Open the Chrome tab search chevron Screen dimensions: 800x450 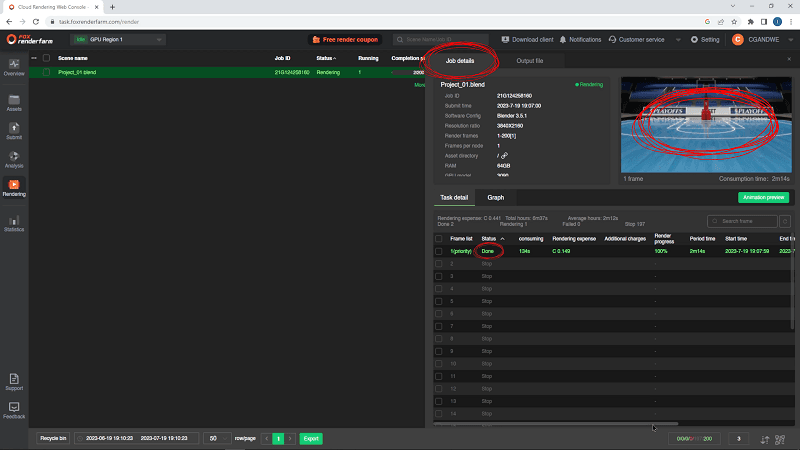pos(733,6)
